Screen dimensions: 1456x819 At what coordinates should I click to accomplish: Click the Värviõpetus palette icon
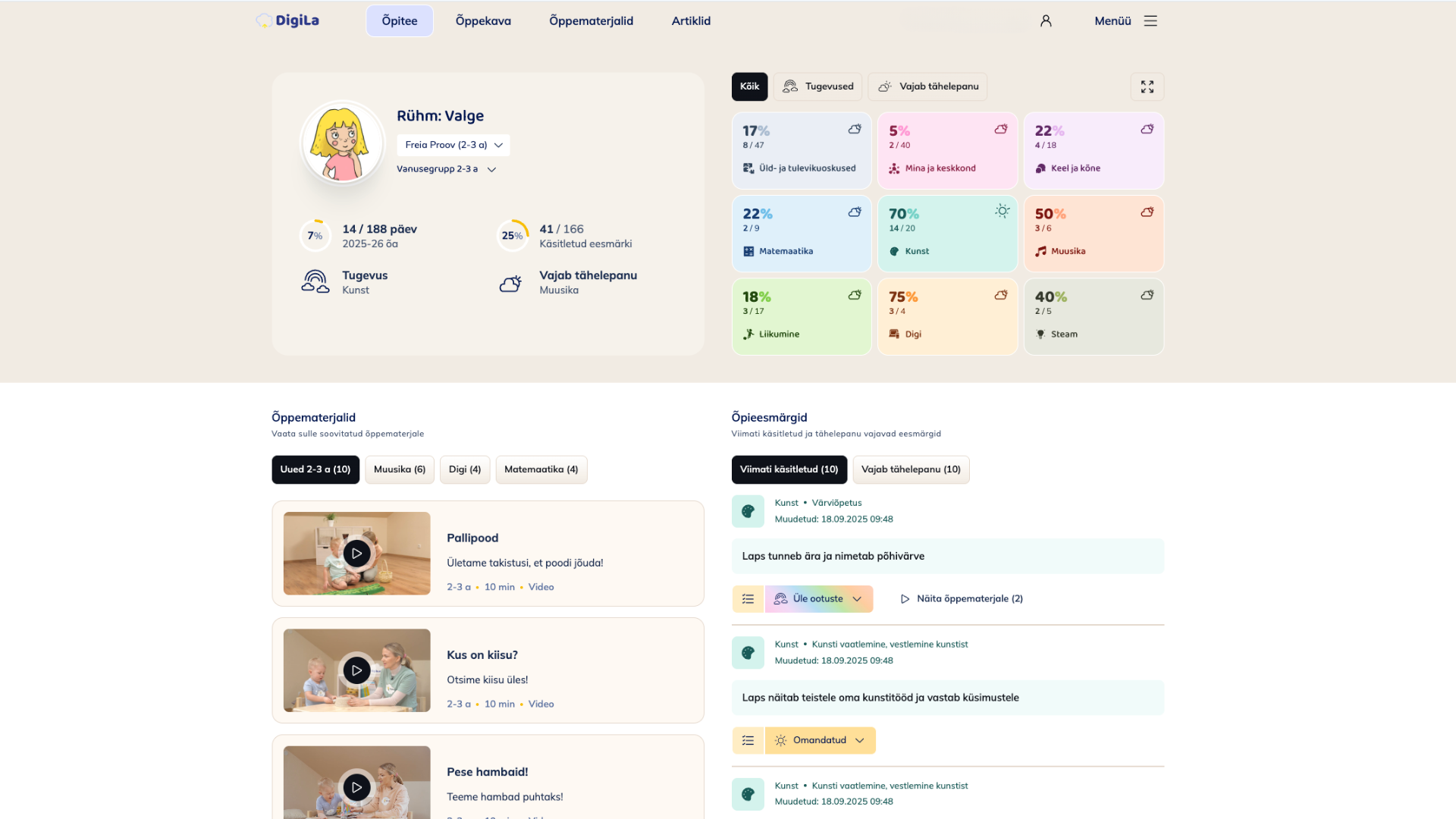click(748, 511)
